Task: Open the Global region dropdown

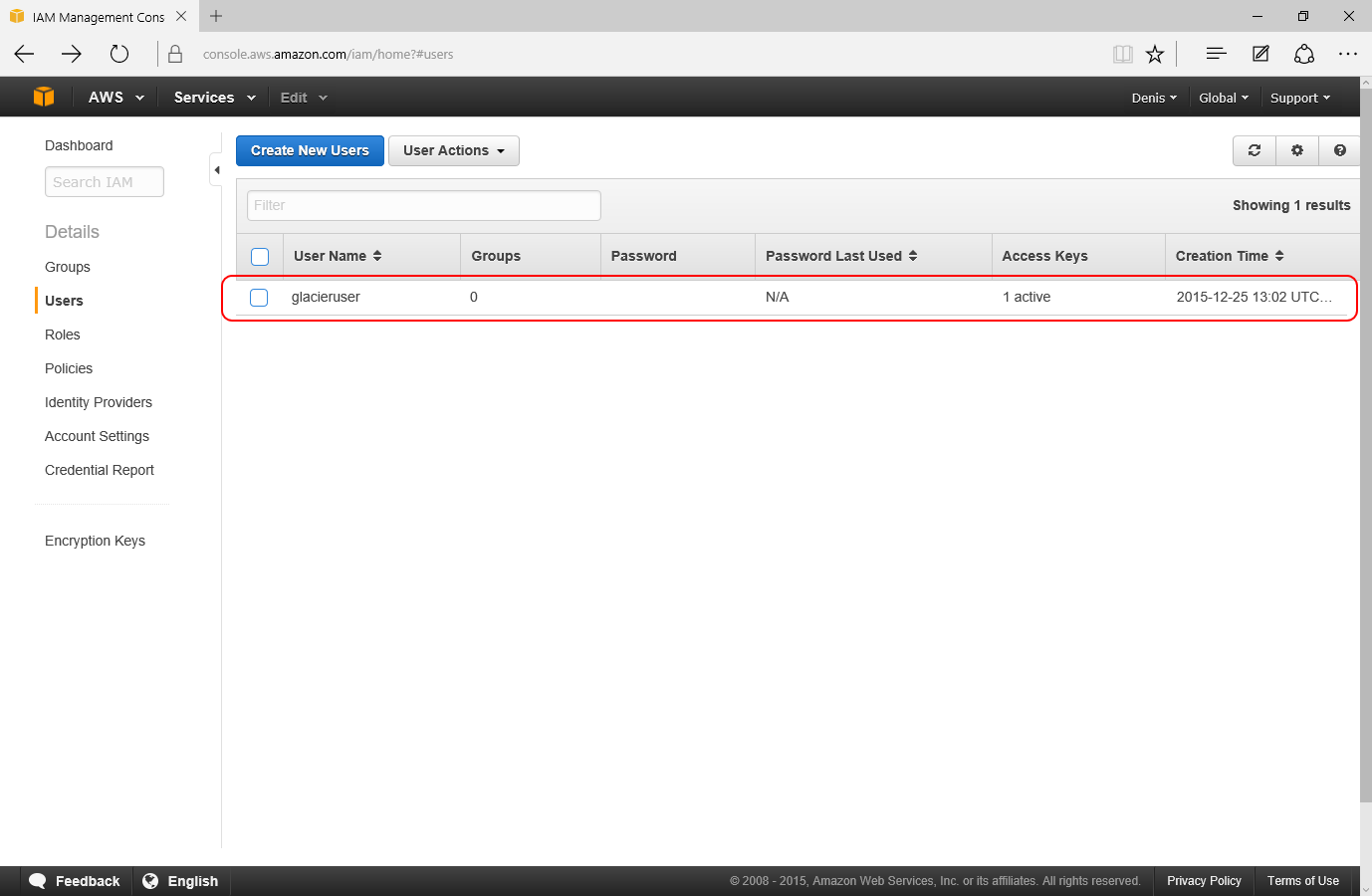Action: tap(1224, 98)
